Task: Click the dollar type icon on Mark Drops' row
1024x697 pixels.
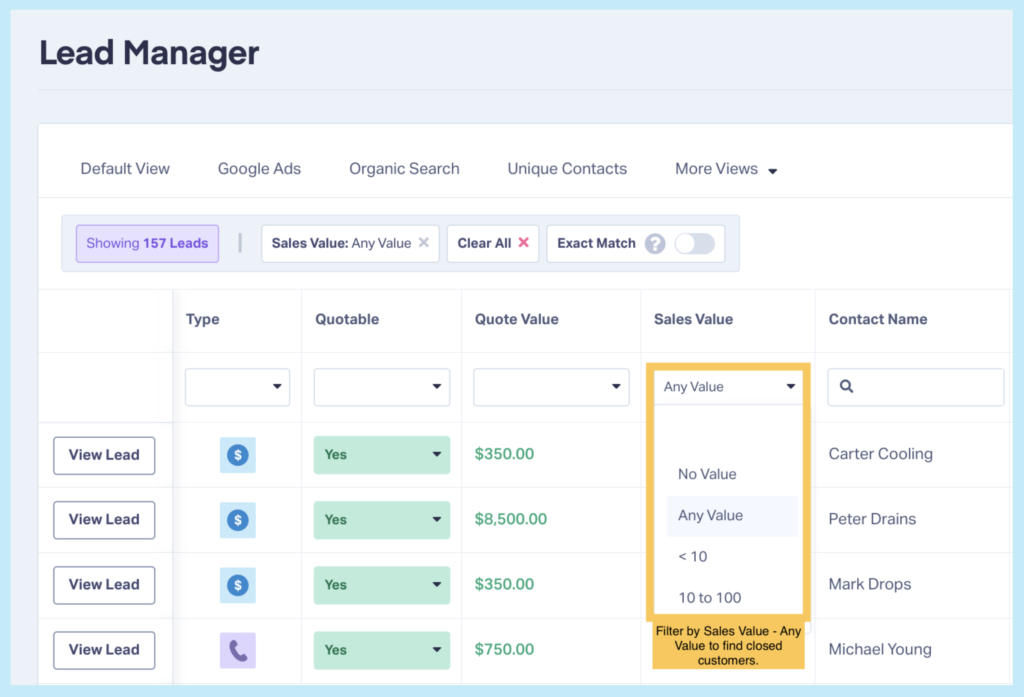Action: [x=237, y=584]
